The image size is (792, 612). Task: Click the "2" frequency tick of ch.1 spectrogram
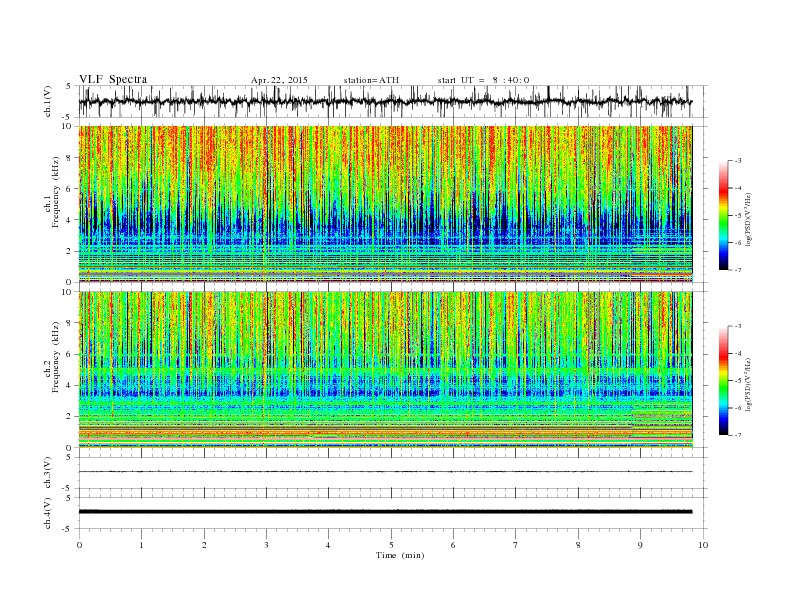coord(70,251)
